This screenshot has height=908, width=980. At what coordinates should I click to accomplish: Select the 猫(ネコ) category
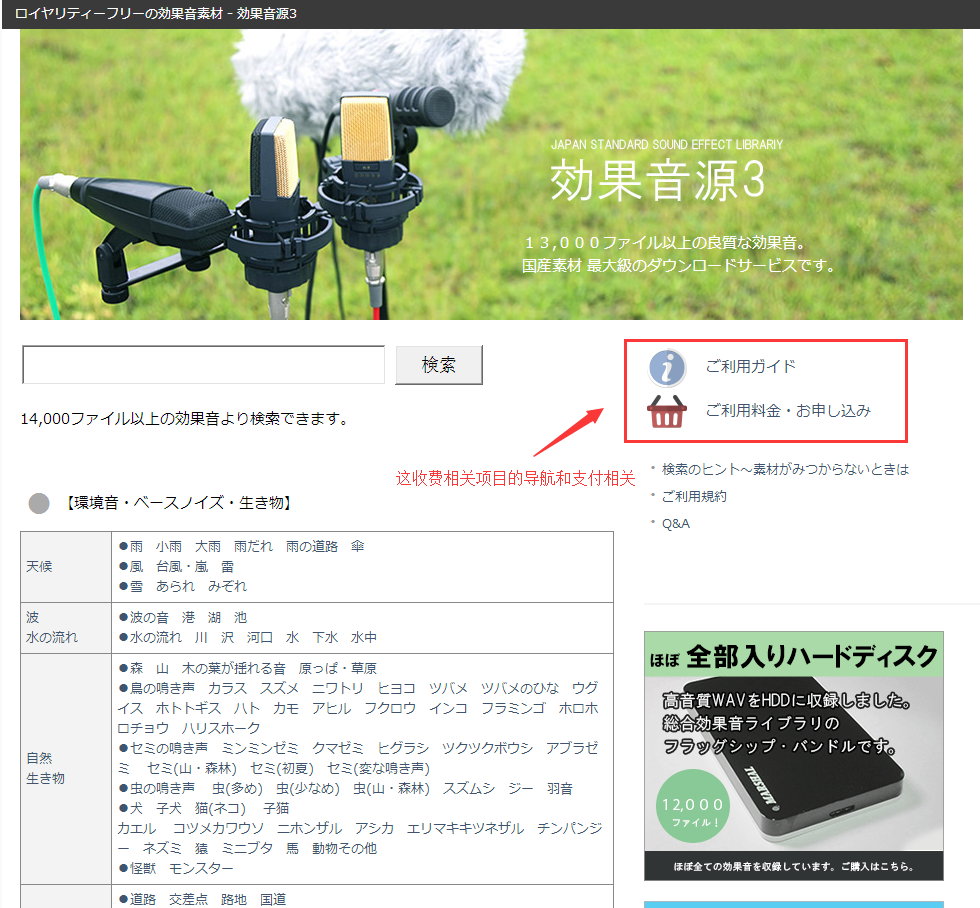click(221, 809)
